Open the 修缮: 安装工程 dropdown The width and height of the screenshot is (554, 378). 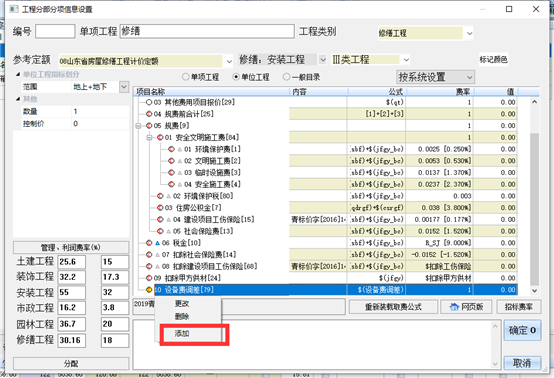[x=322, y=60]
